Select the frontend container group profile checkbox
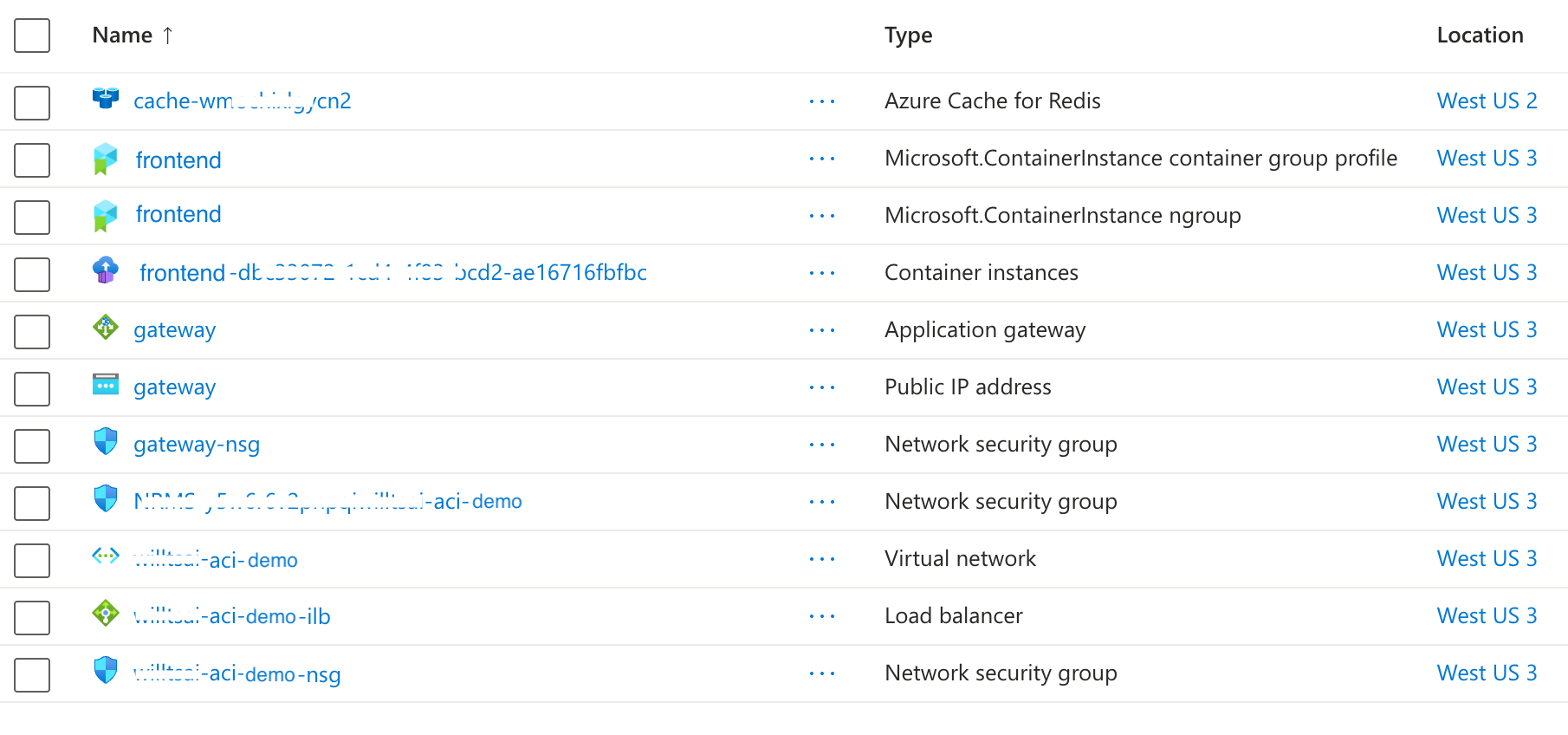Viewport: 1568px width, 735px height. (x=32, y=160)
